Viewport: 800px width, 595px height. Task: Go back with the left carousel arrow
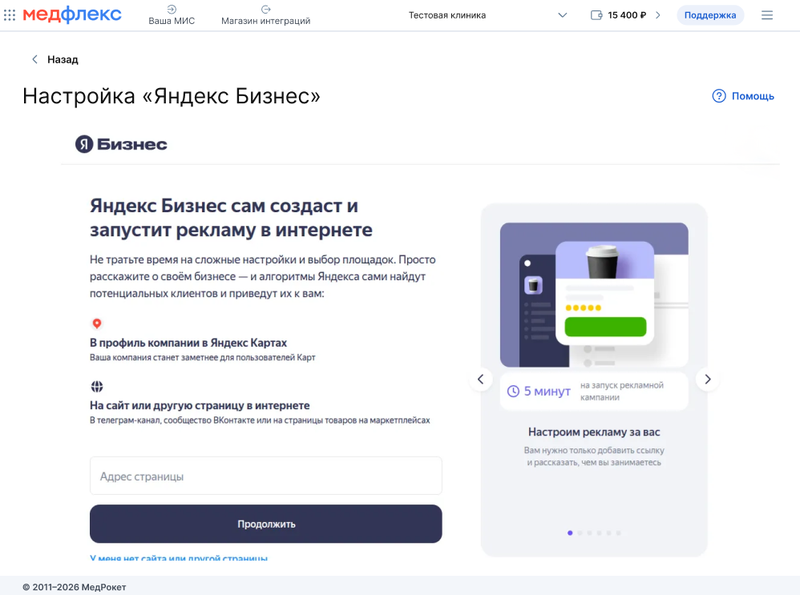pos(480,379)
